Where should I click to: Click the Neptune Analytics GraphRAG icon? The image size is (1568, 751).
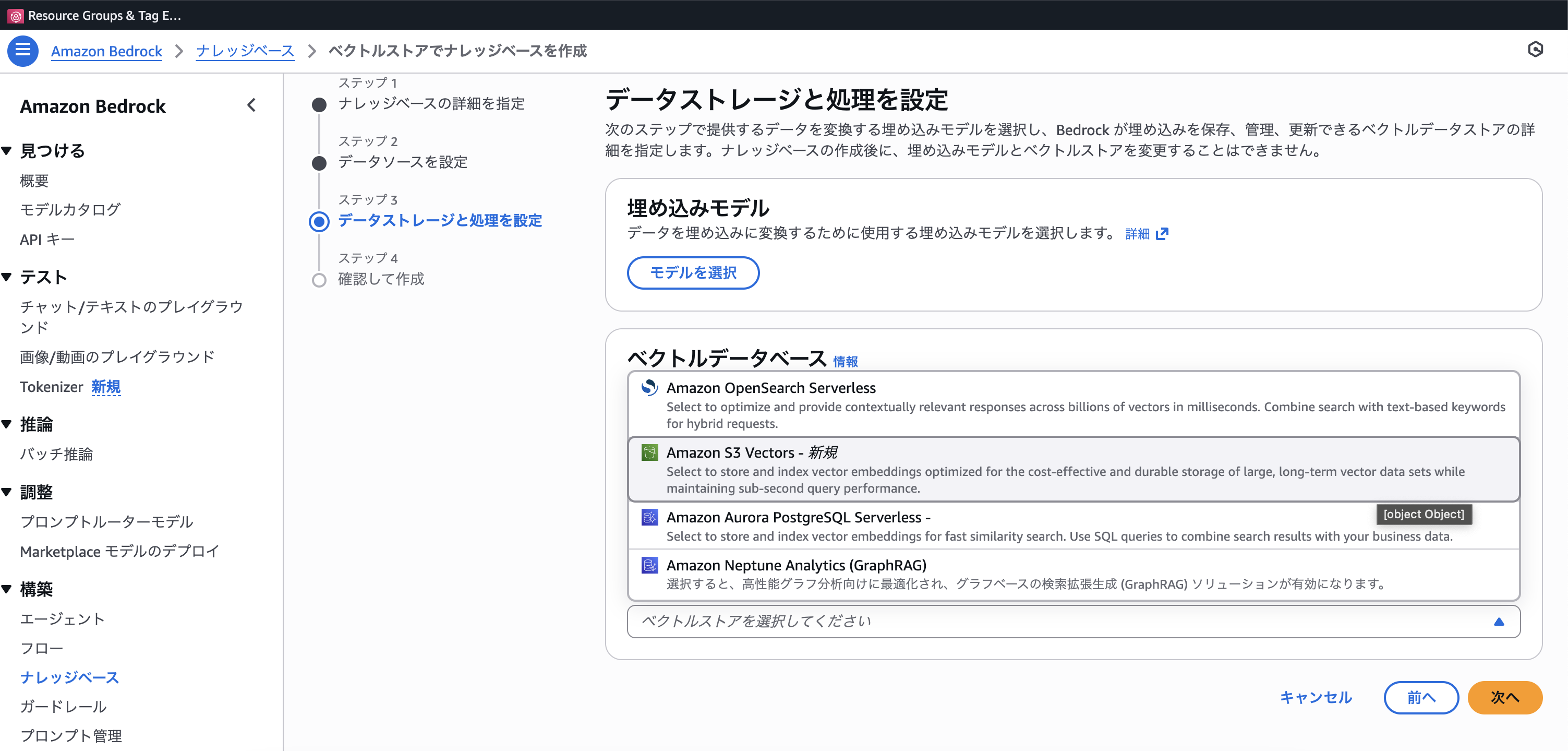tap(649, 565)
